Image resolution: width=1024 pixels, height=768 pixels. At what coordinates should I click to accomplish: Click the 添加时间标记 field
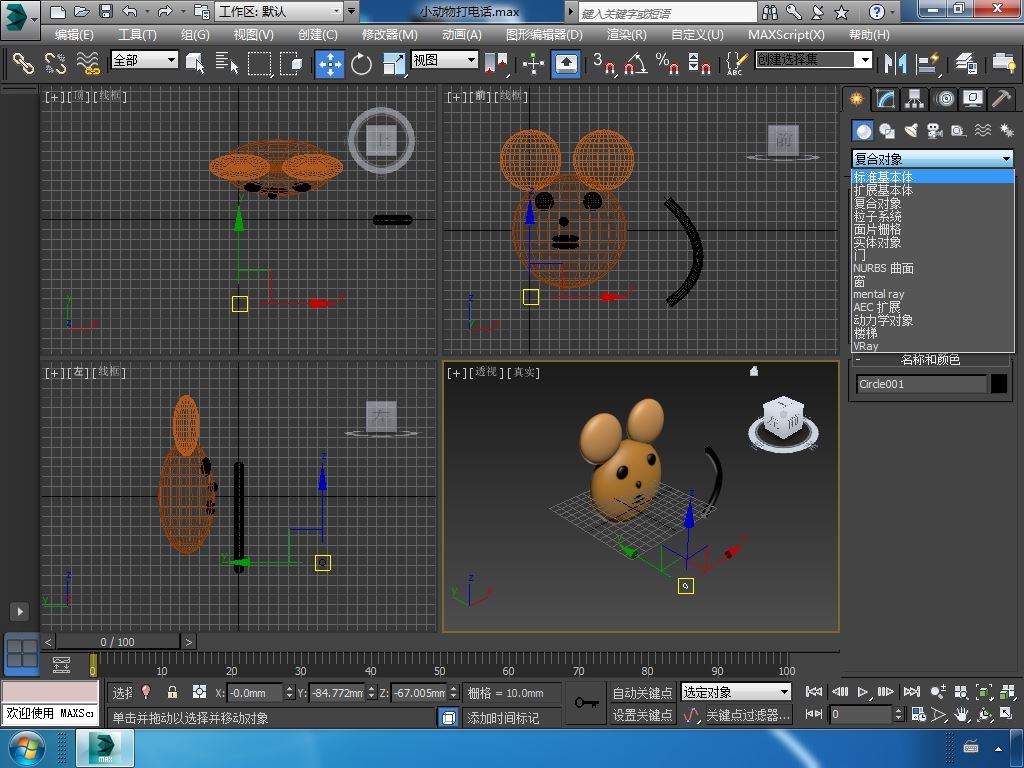pyautogui.click(x=513, y=718)
